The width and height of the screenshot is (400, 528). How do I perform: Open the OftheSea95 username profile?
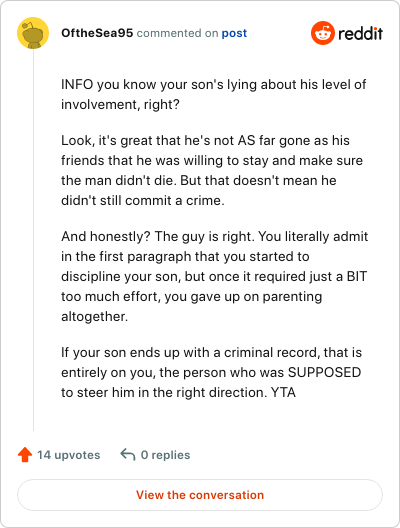[x=97, y=33]
